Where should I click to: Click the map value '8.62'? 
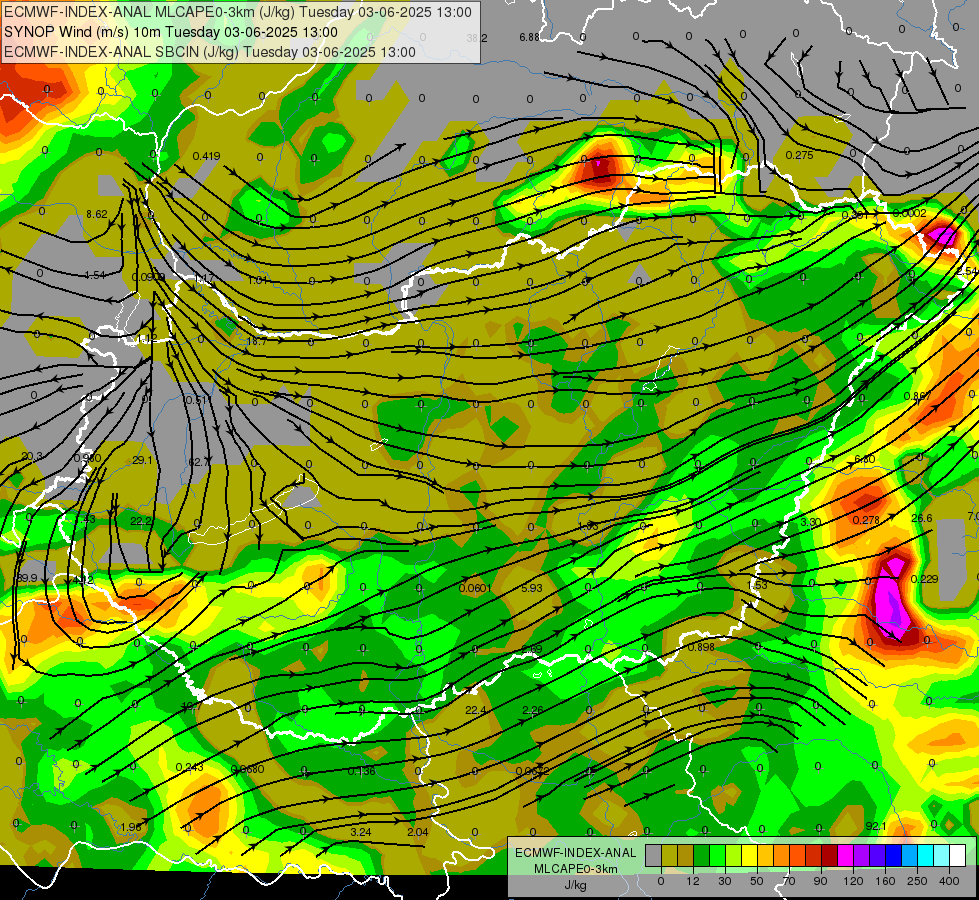[97, 214]
